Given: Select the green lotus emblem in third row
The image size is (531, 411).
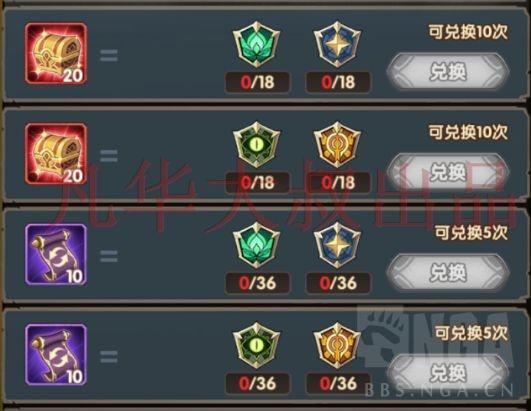Looking at the screenshot, I should pos(257,245).
